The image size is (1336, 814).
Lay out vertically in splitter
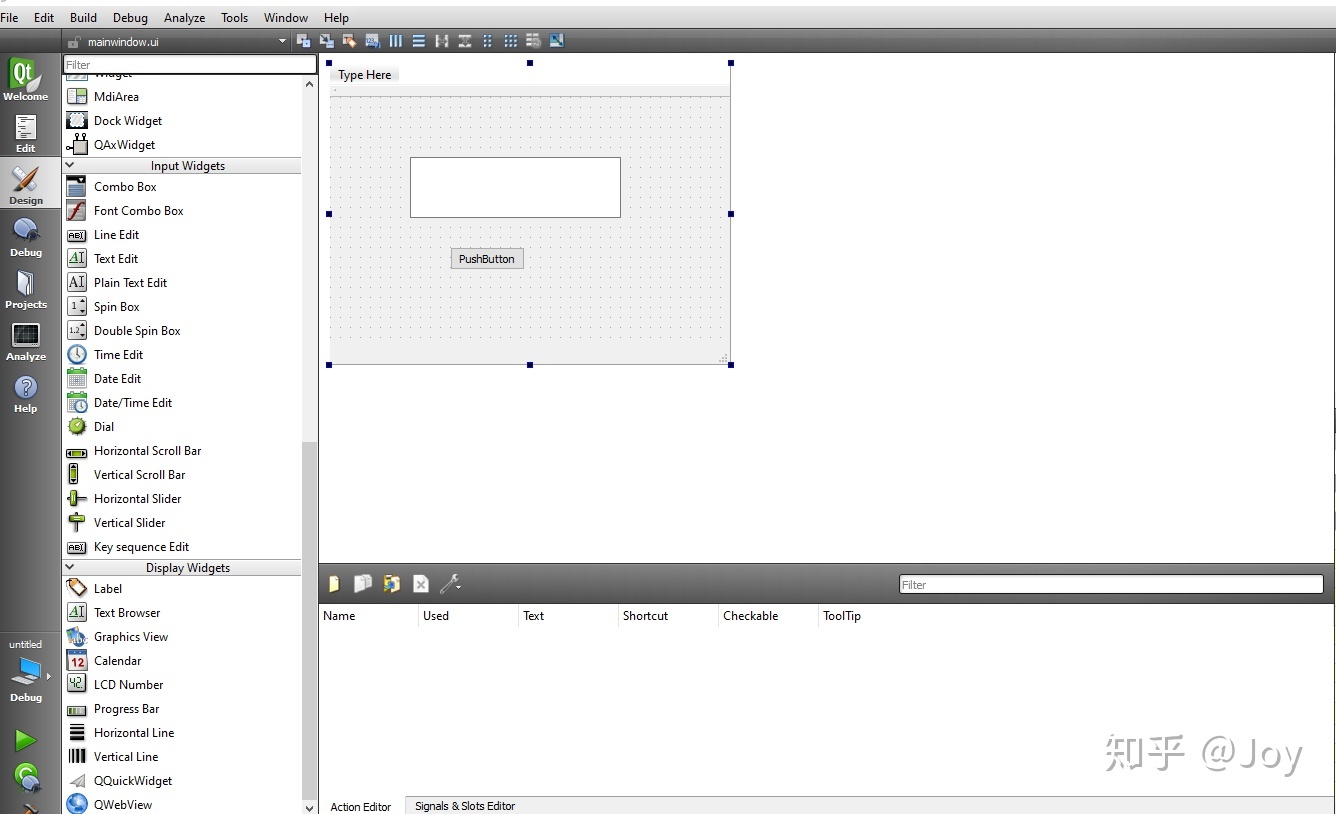[x=465, y=41]
